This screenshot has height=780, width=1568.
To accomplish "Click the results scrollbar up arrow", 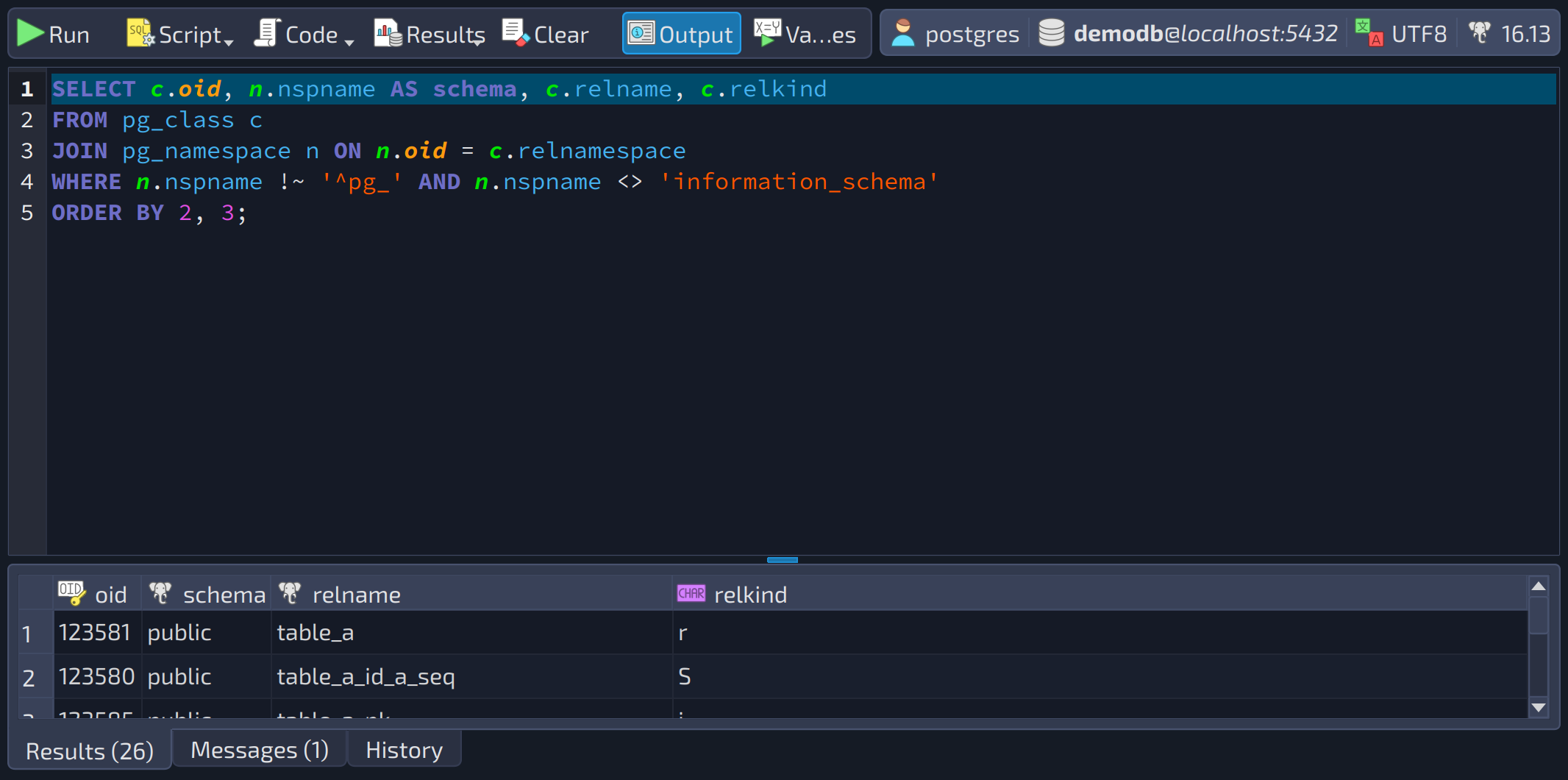I will (1538, 586).
